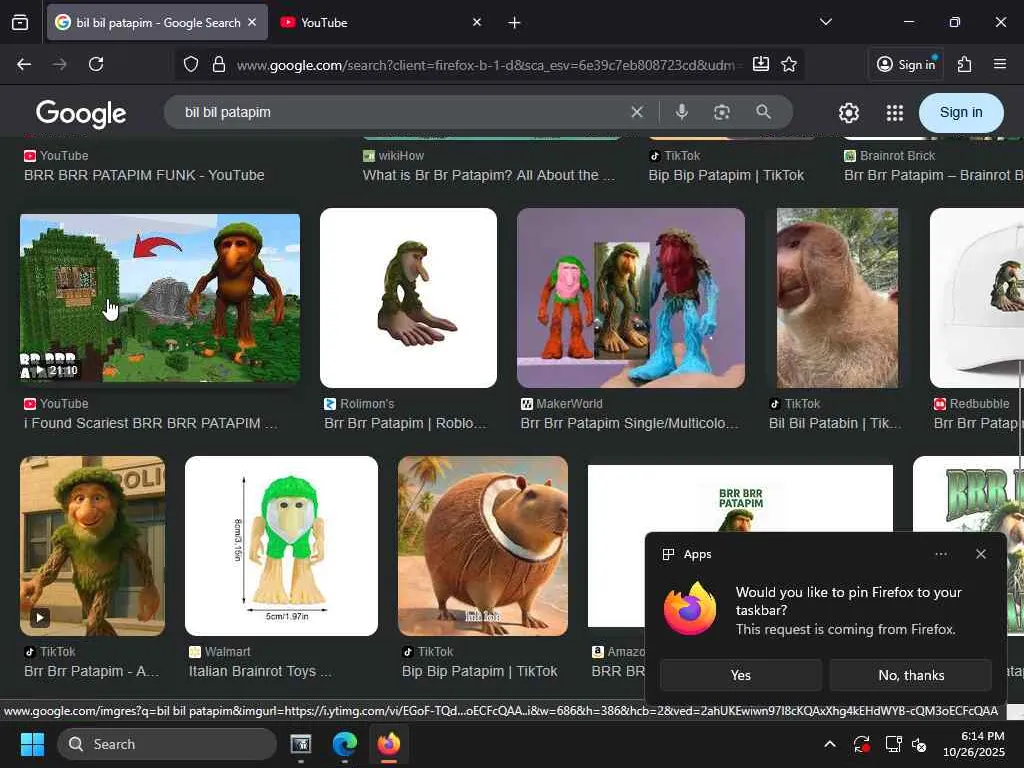Open a new tab with plus button
The height and width of the screenshot is (768, 1024).
pyautogui.click(x=514, y=22)
